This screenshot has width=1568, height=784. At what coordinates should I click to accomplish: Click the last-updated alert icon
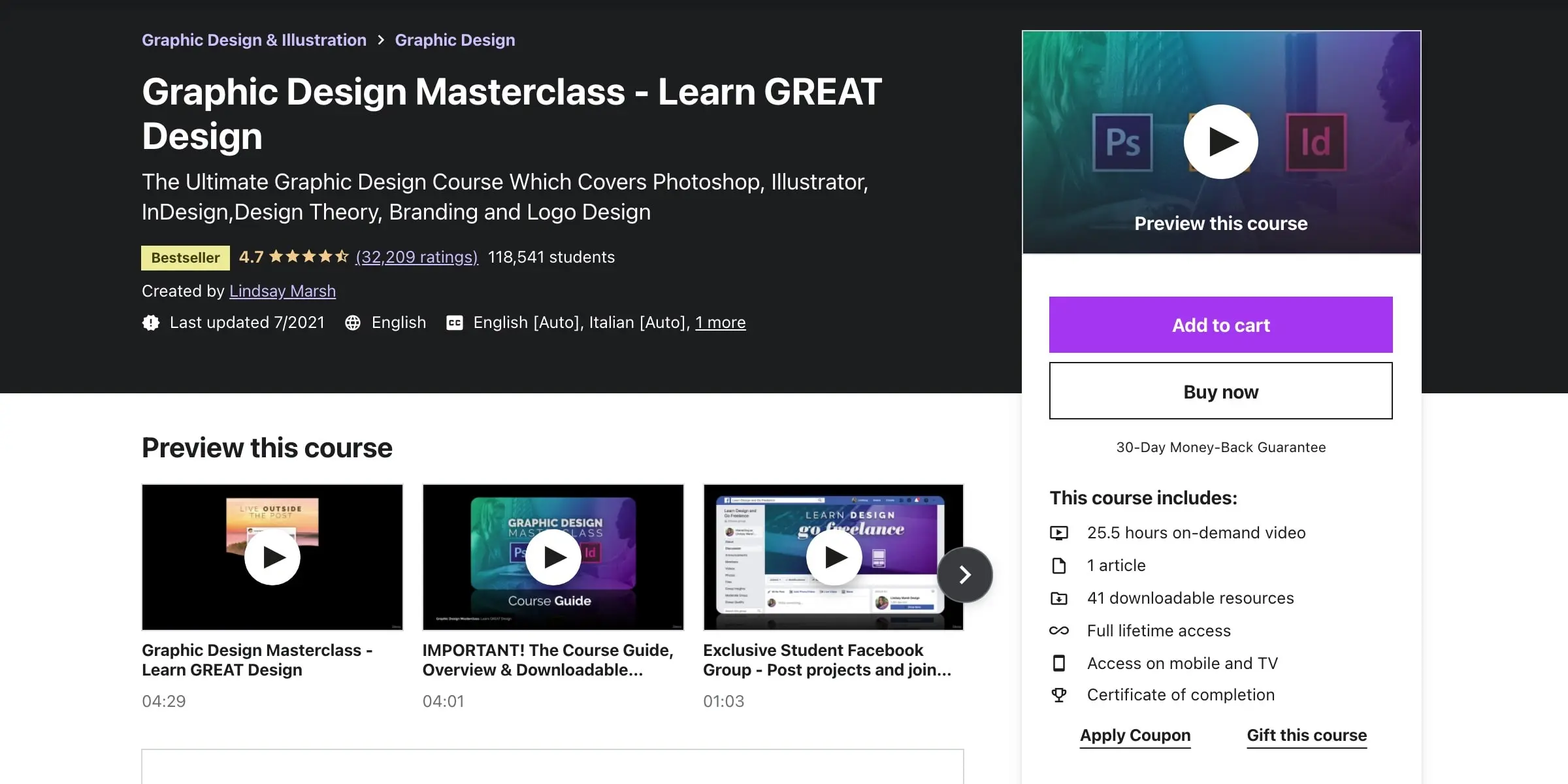(150, 322)
